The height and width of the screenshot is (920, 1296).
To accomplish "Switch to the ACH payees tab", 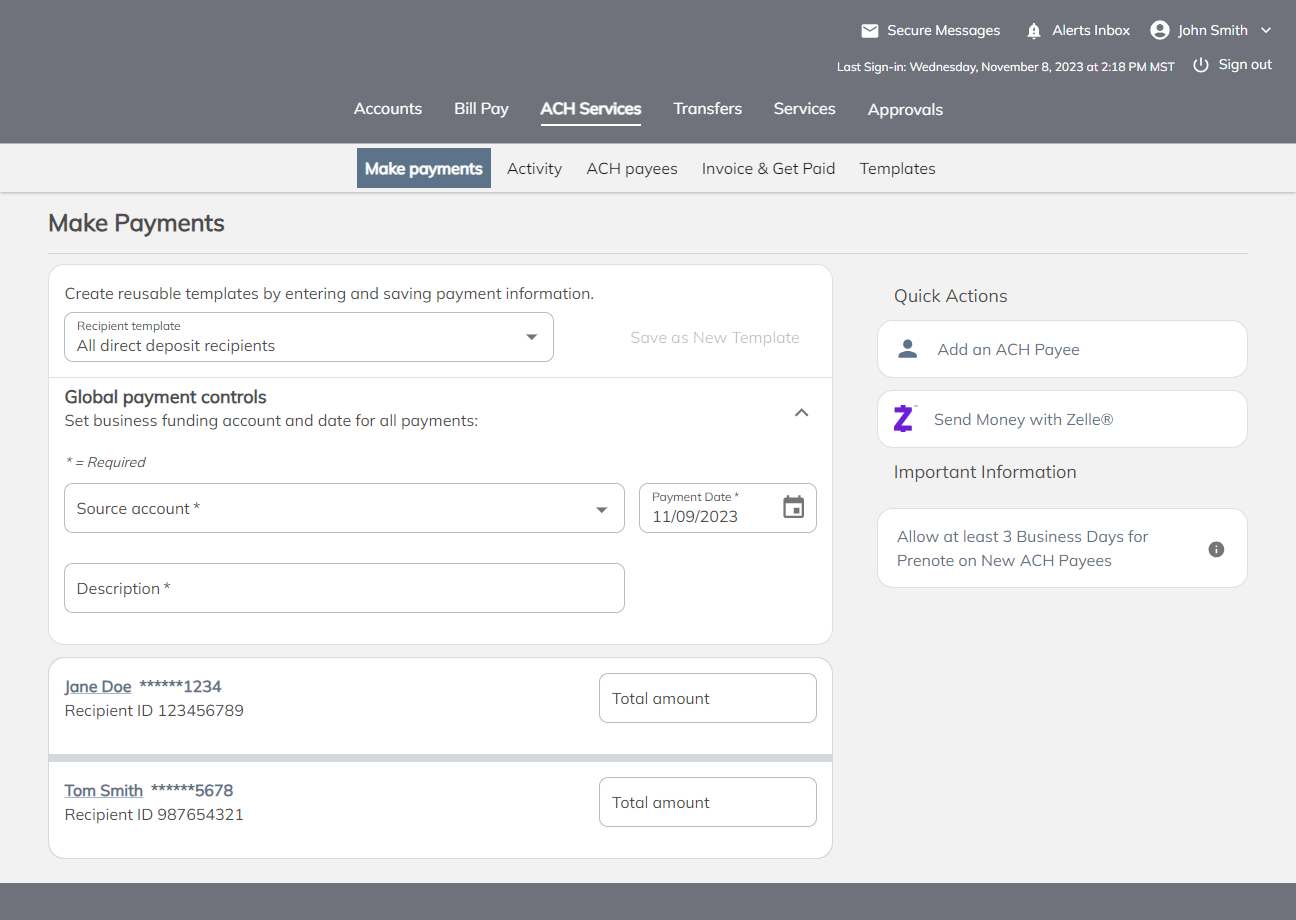I will tap(632, 169).
